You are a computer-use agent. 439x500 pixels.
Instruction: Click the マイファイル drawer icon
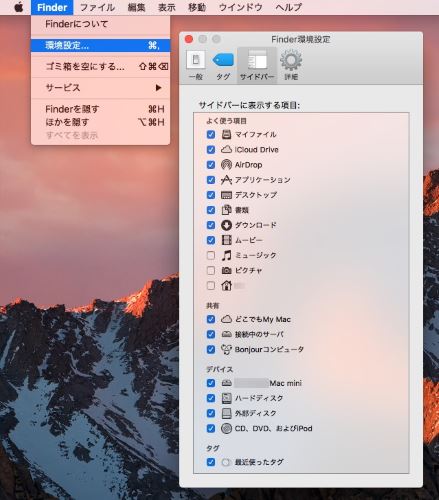tap(226, 134)
